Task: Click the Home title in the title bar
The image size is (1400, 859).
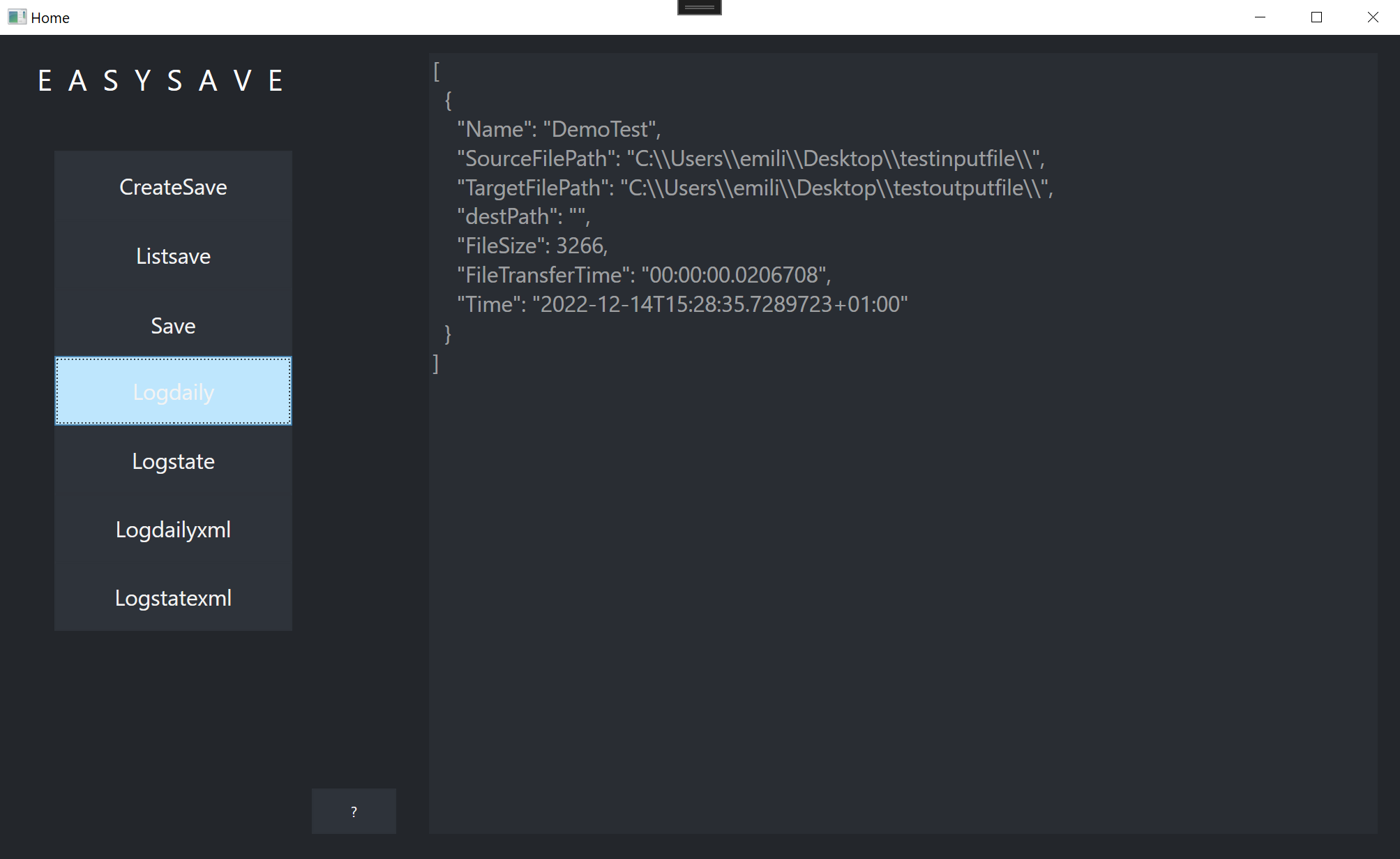Action: pyautogui.click(x=52, y=17)
